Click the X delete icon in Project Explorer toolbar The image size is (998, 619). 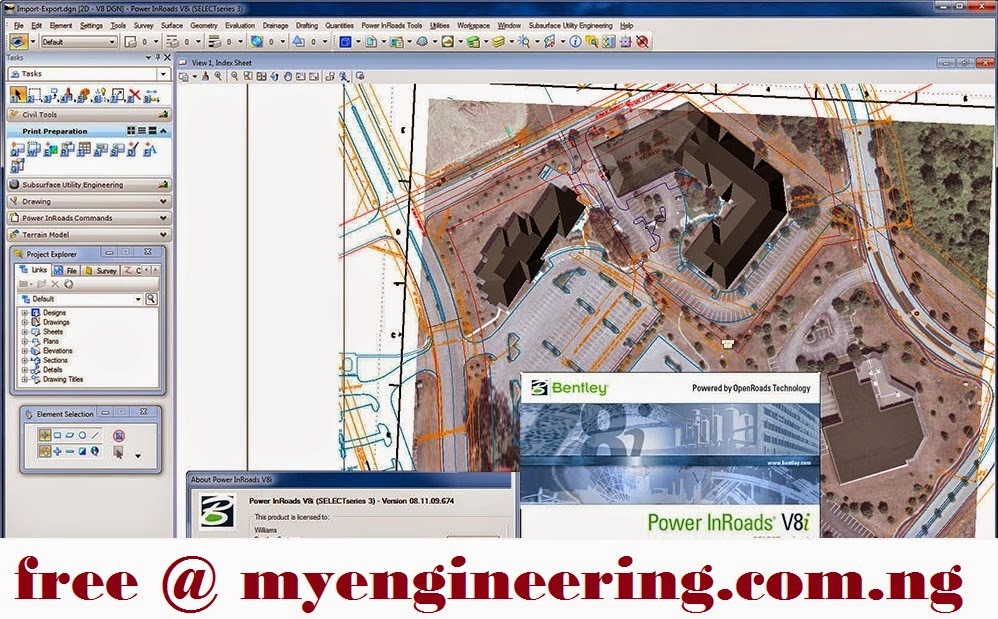pyautogui.click(x=55, y=284)
